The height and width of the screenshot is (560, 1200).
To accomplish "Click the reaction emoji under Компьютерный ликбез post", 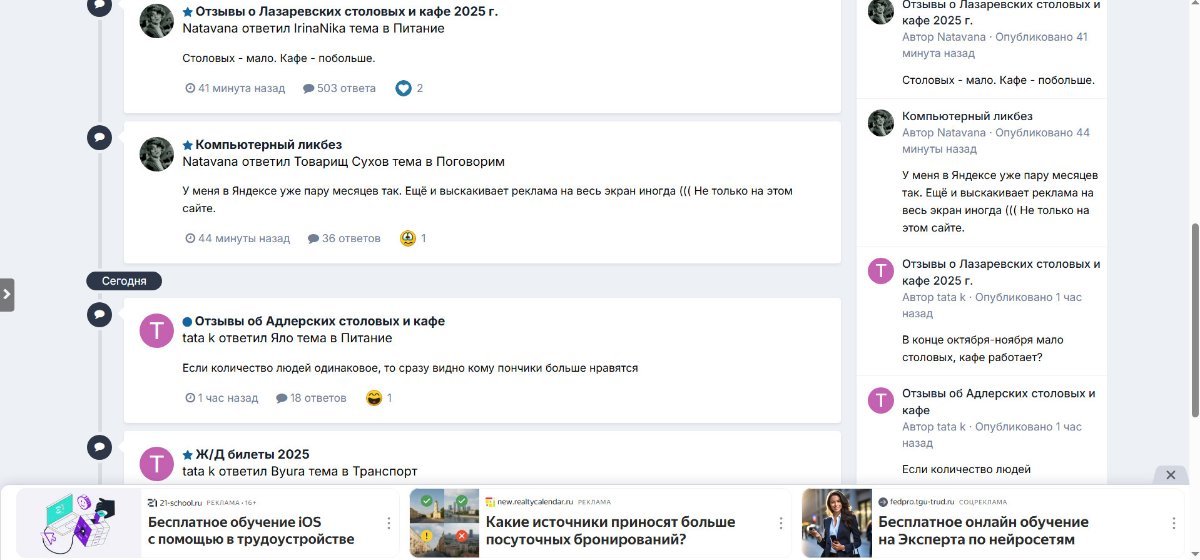I will point(408,238).
